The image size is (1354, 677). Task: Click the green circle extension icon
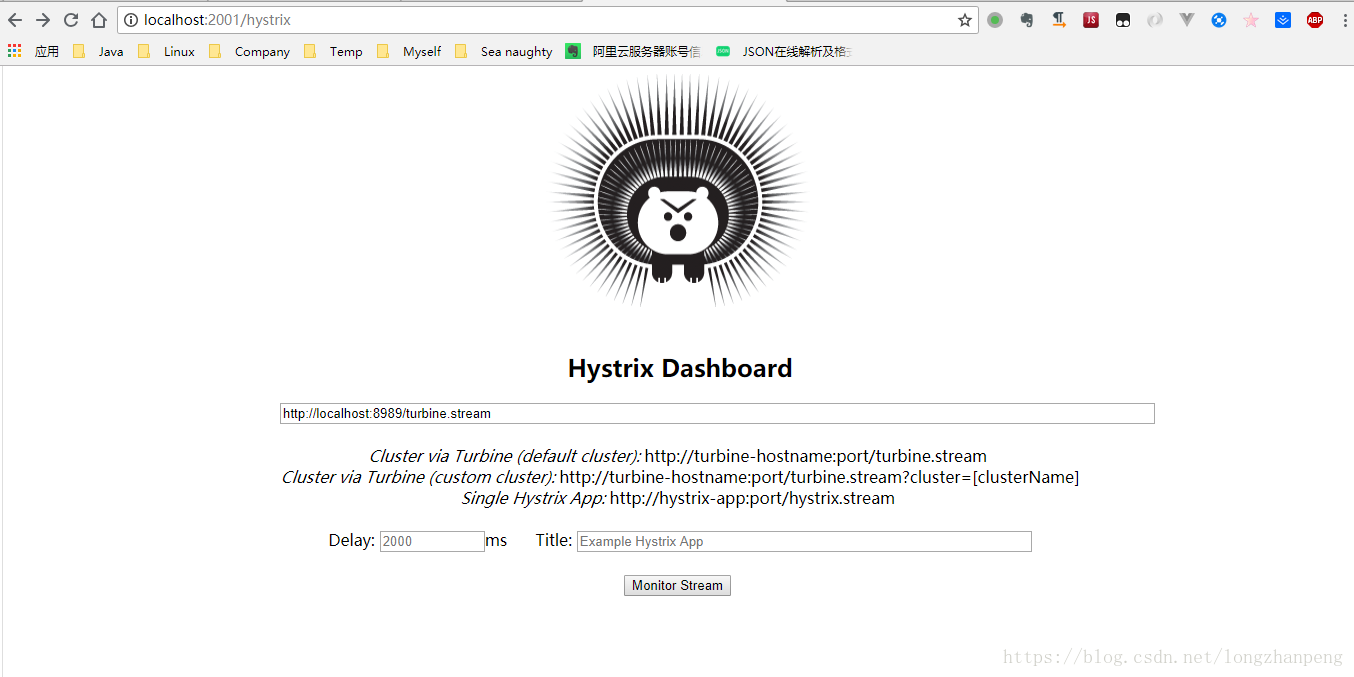(x=995, y=20)
